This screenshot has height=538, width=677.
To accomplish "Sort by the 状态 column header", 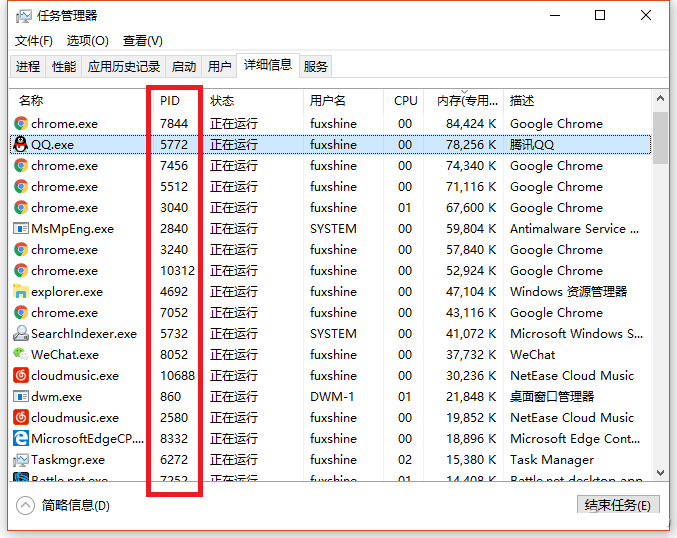I will coord(222,101).
